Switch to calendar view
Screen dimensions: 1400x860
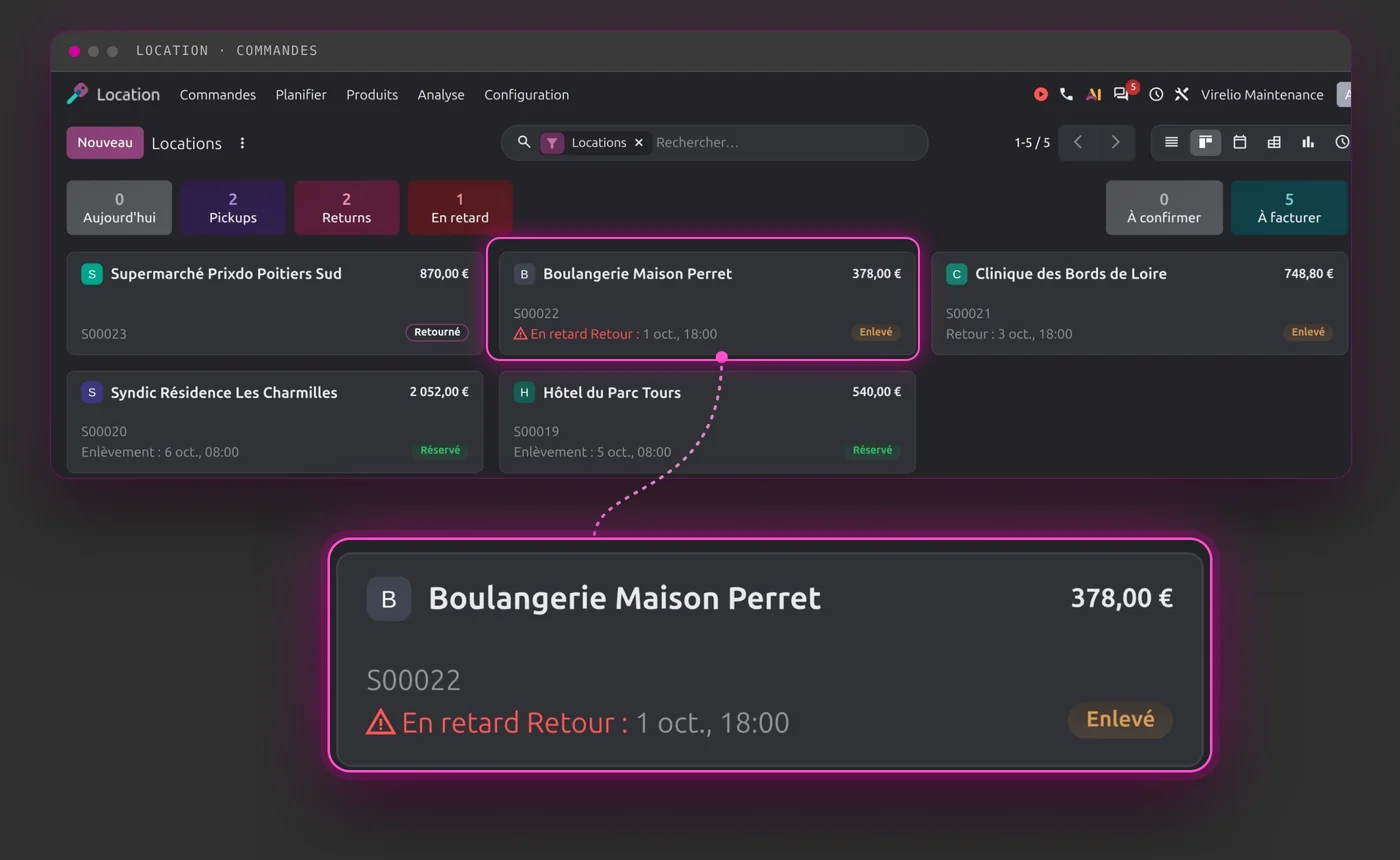tap(1240, 142)
